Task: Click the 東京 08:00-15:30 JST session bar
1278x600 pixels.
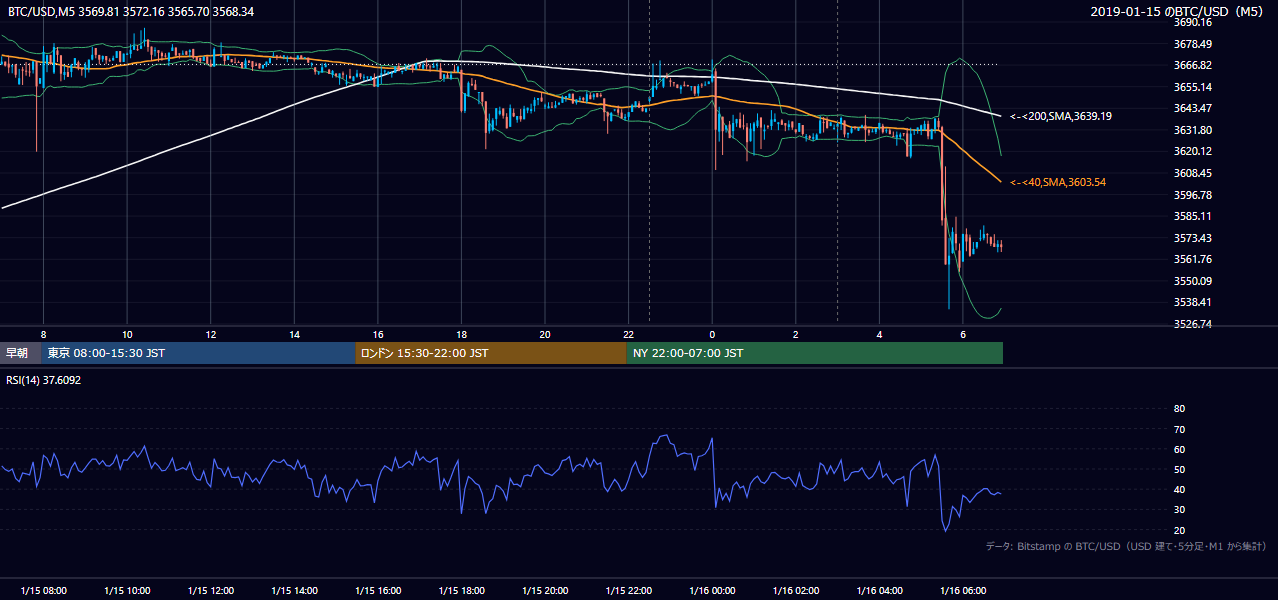Action: pyautogui.click(x=198, y=353)
